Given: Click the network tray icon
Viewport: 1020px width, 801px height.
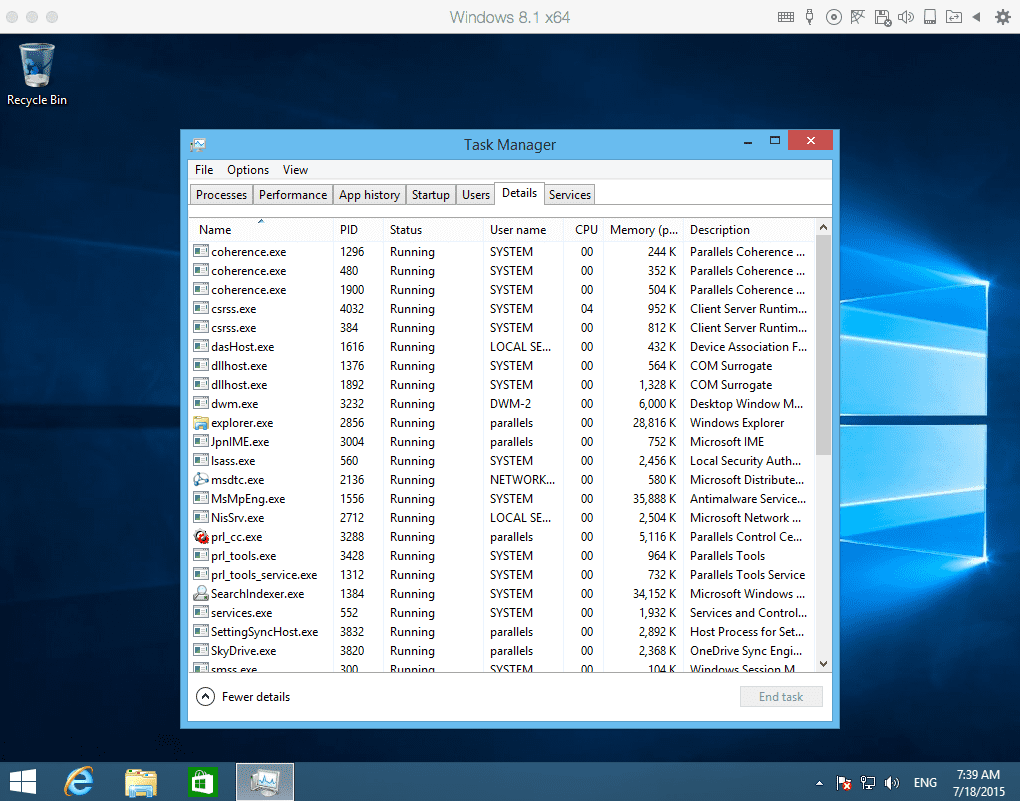Looking at the screenshot, I should [868, 783].
